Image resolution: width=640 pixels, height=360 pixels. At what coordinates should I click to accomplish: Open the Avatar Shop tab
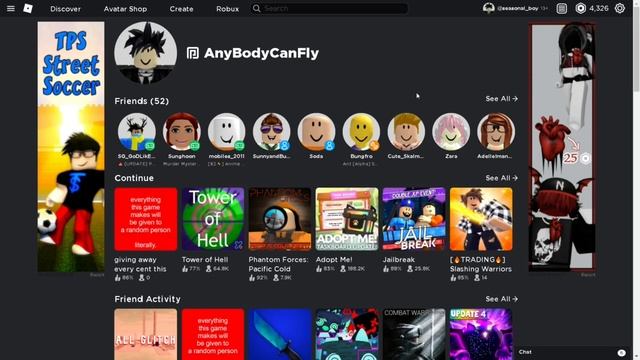click(x=125, y=9)
